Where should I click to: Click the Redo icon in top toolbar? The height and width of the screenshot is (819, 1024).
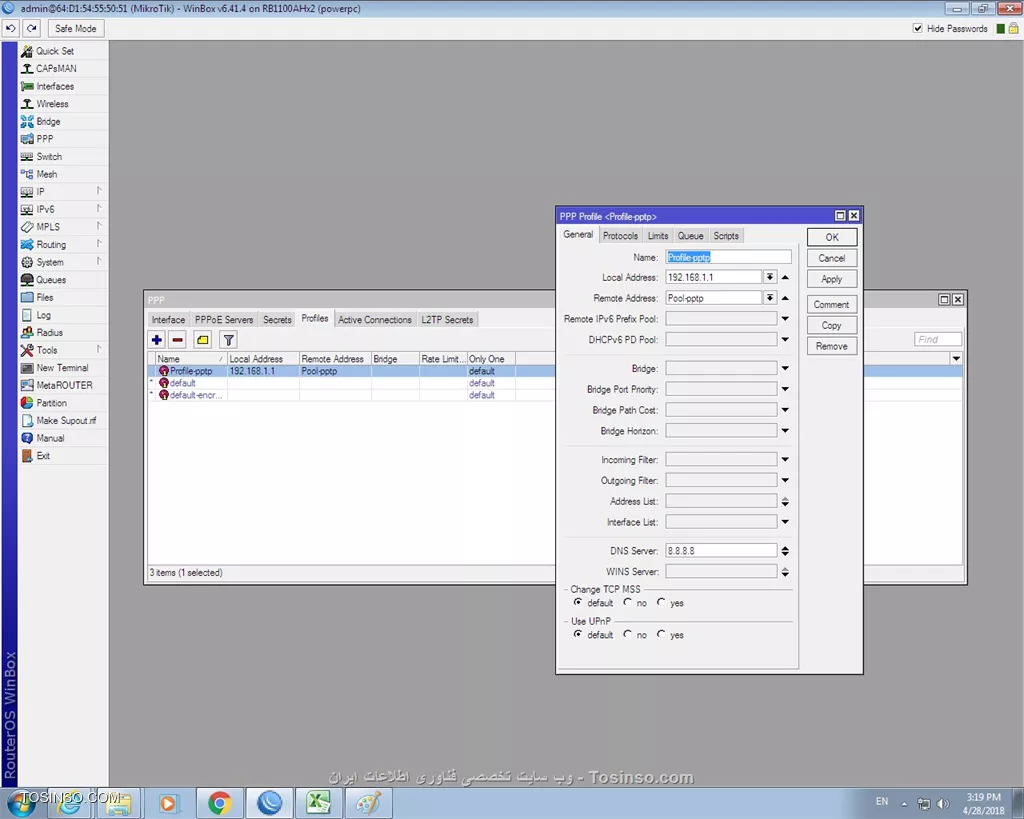pyautogui.click(x=32, y=29)
